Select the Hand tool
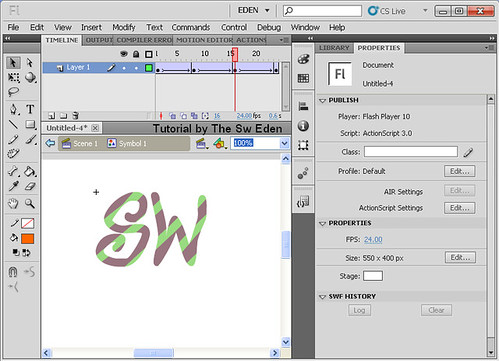The width and height of the screenshot is (499, 361). [13, 203]
